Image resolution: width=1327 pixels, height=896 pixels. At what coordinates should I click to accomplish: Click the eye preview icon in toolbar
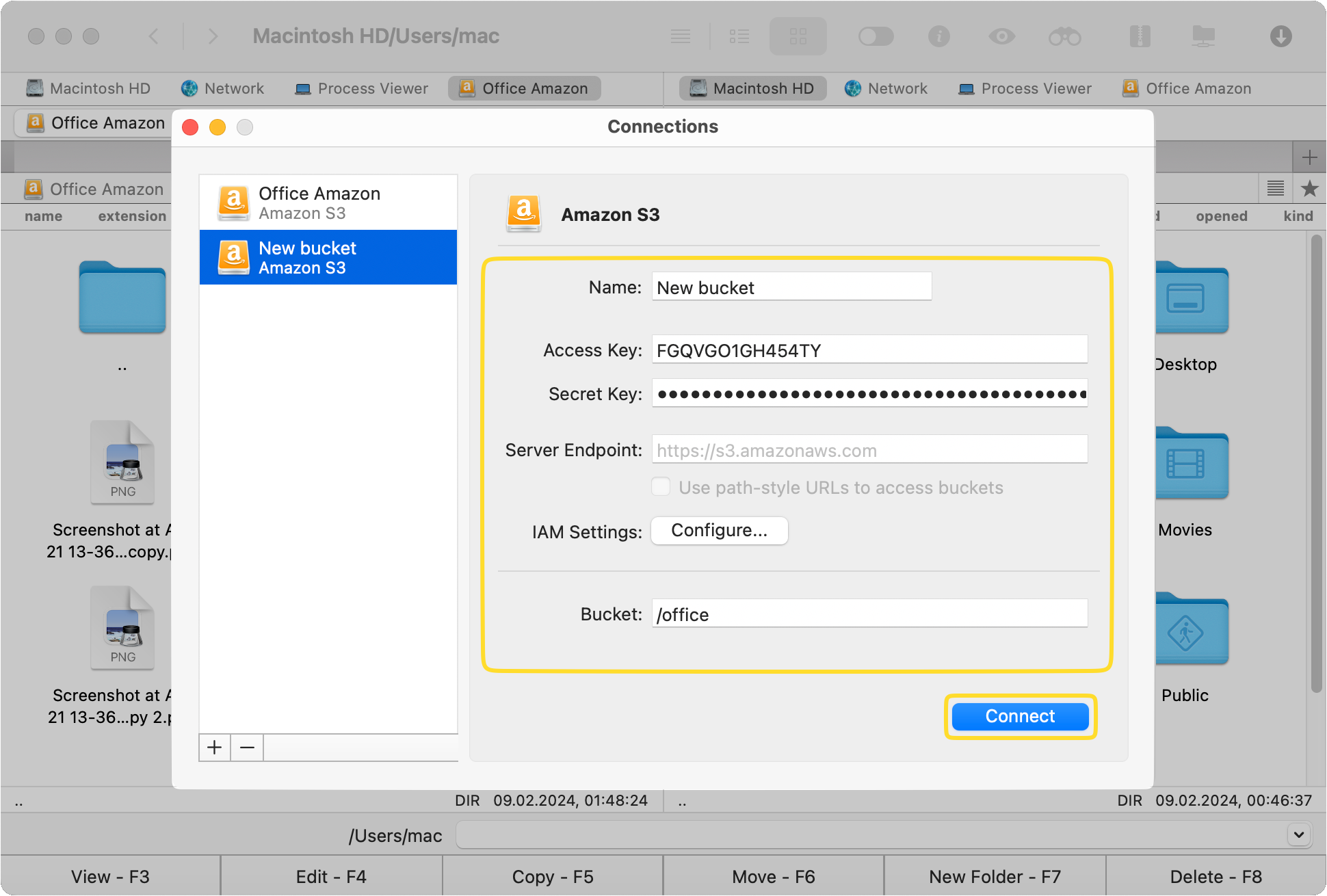1001,36
